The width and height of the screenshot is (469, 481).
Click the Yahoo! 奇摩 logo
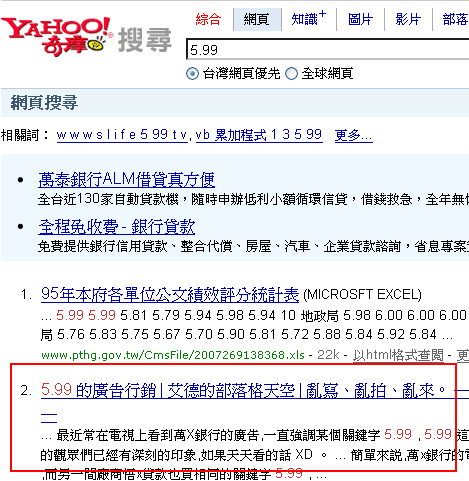57,36
